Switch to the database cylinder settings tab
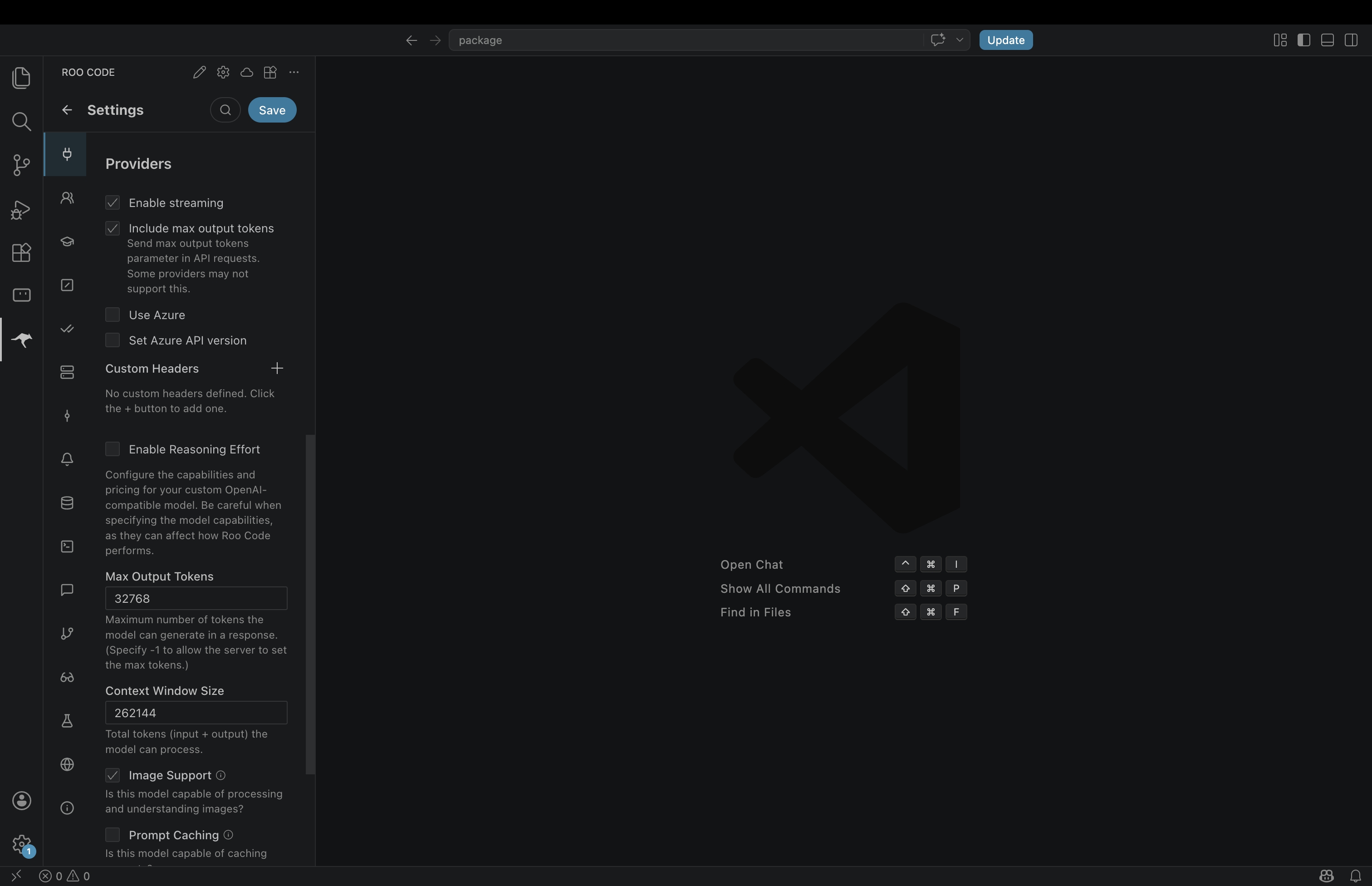 [67, 503]
